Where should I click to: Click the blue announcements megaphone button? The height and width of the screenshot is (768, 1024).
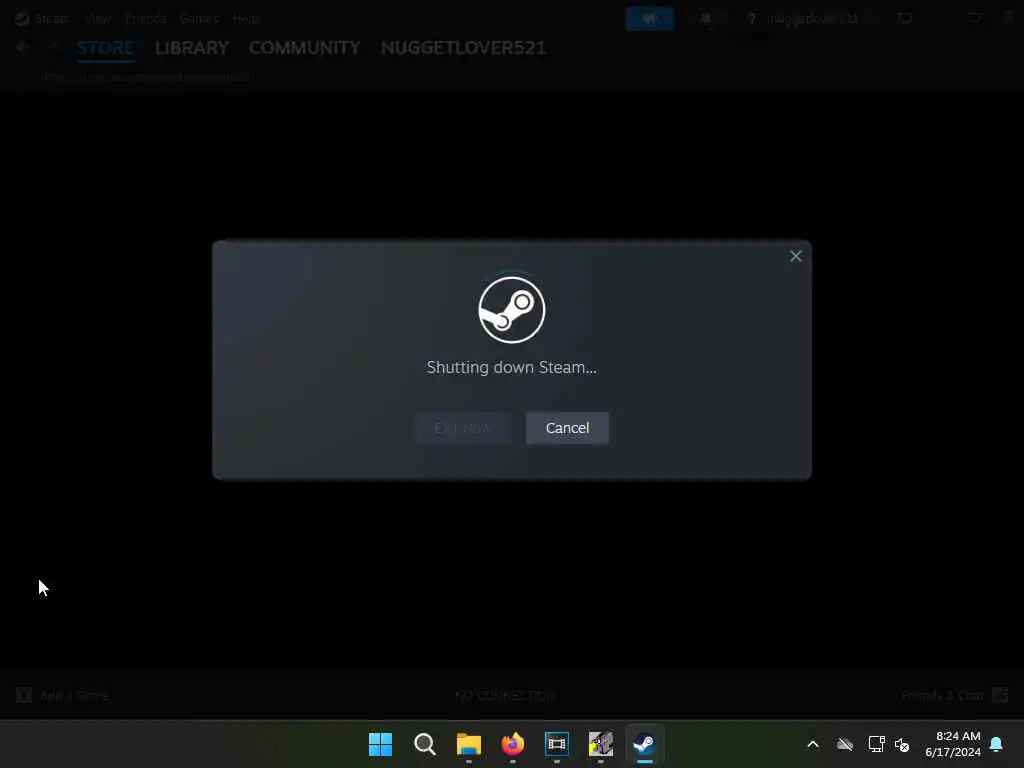click(x=649, y=19)
